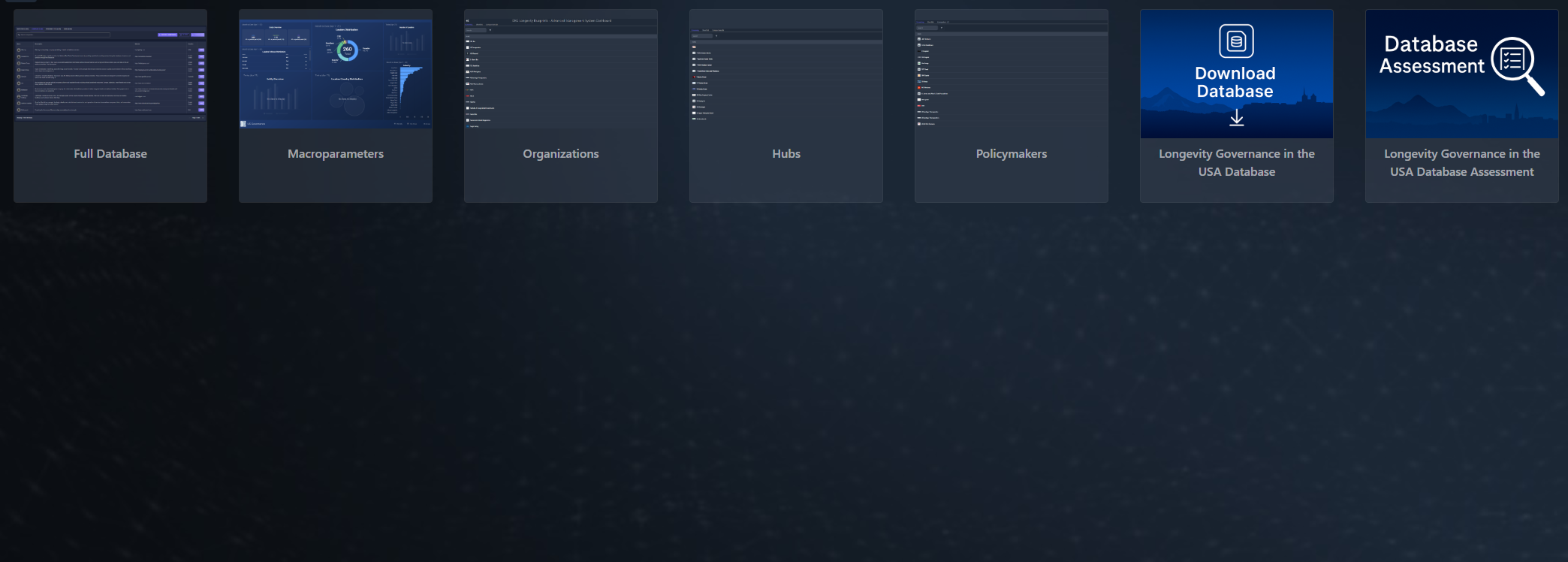Click the Download Database banner text

pyautogui.click(x=1235, y=83)
